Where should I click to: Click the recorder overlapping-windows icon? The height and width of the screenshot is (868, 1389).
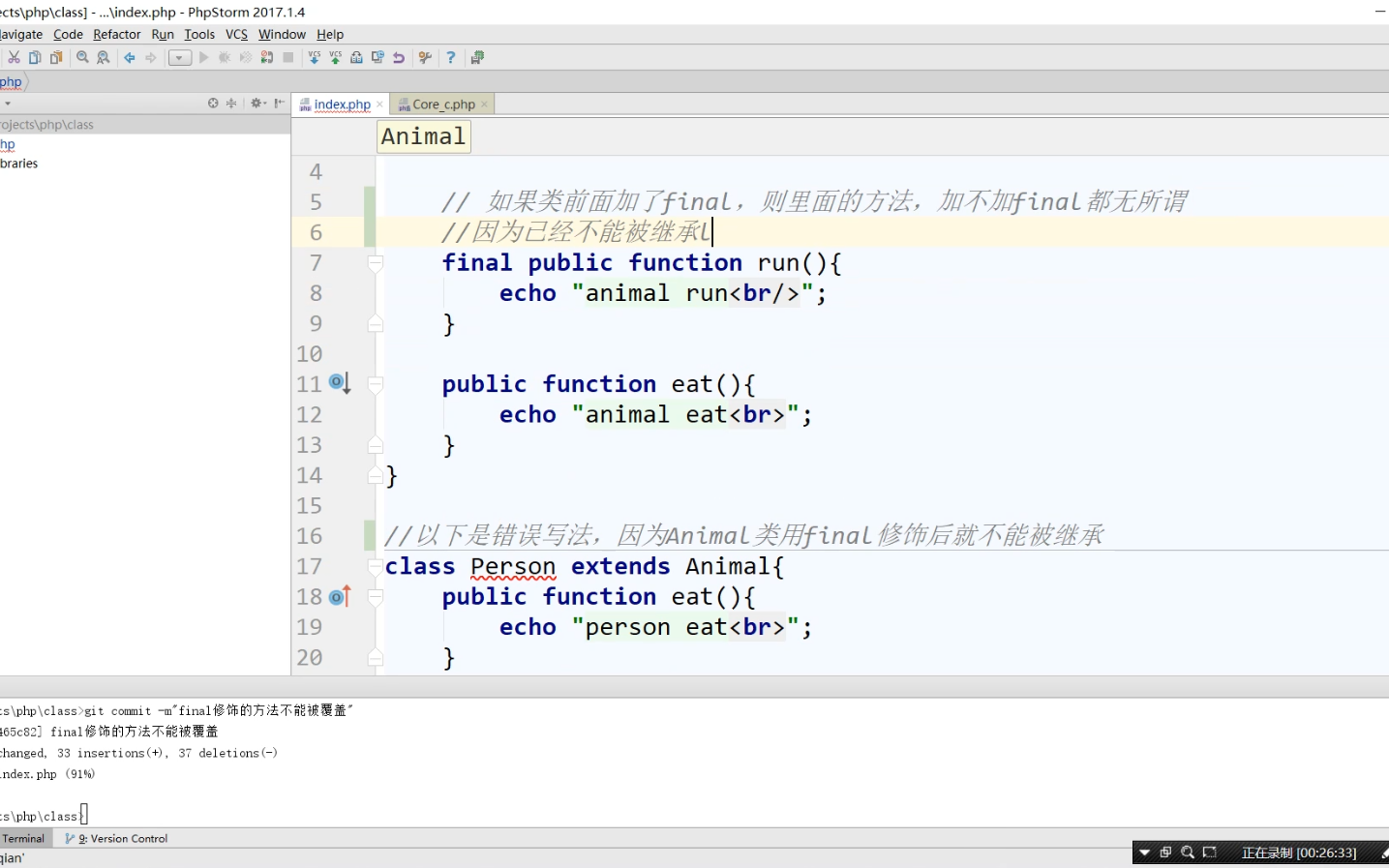point(1165,853)
